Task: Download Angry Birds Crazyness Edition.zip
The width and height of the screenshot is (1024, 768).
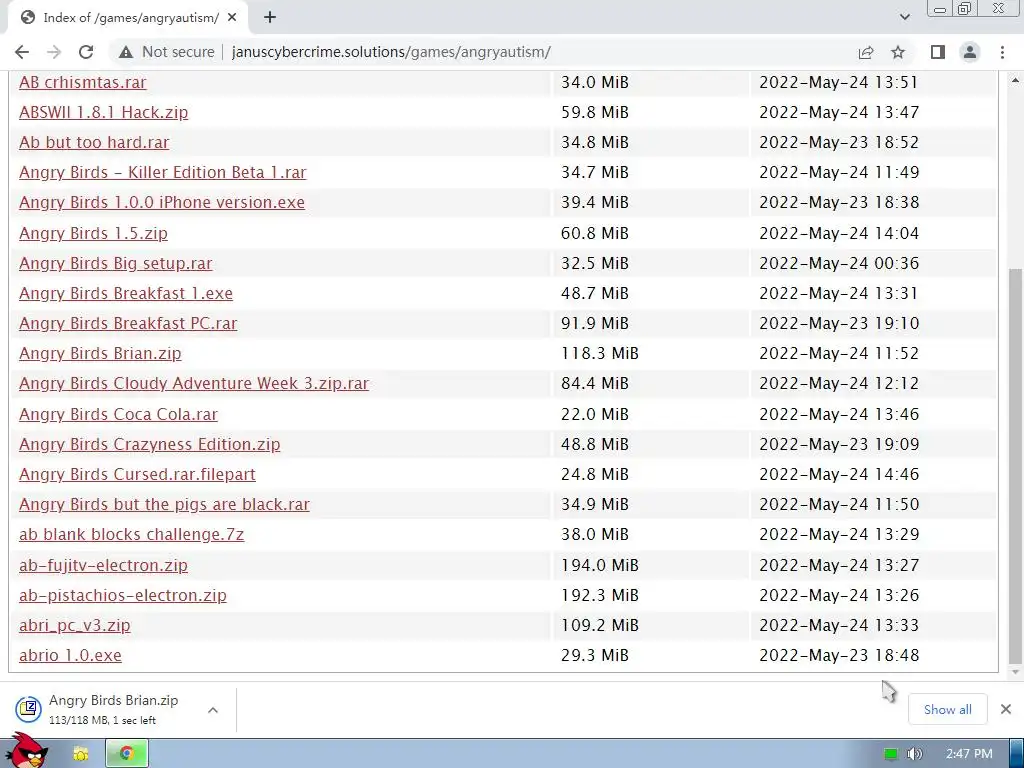Action: click(x=150, y=444)
